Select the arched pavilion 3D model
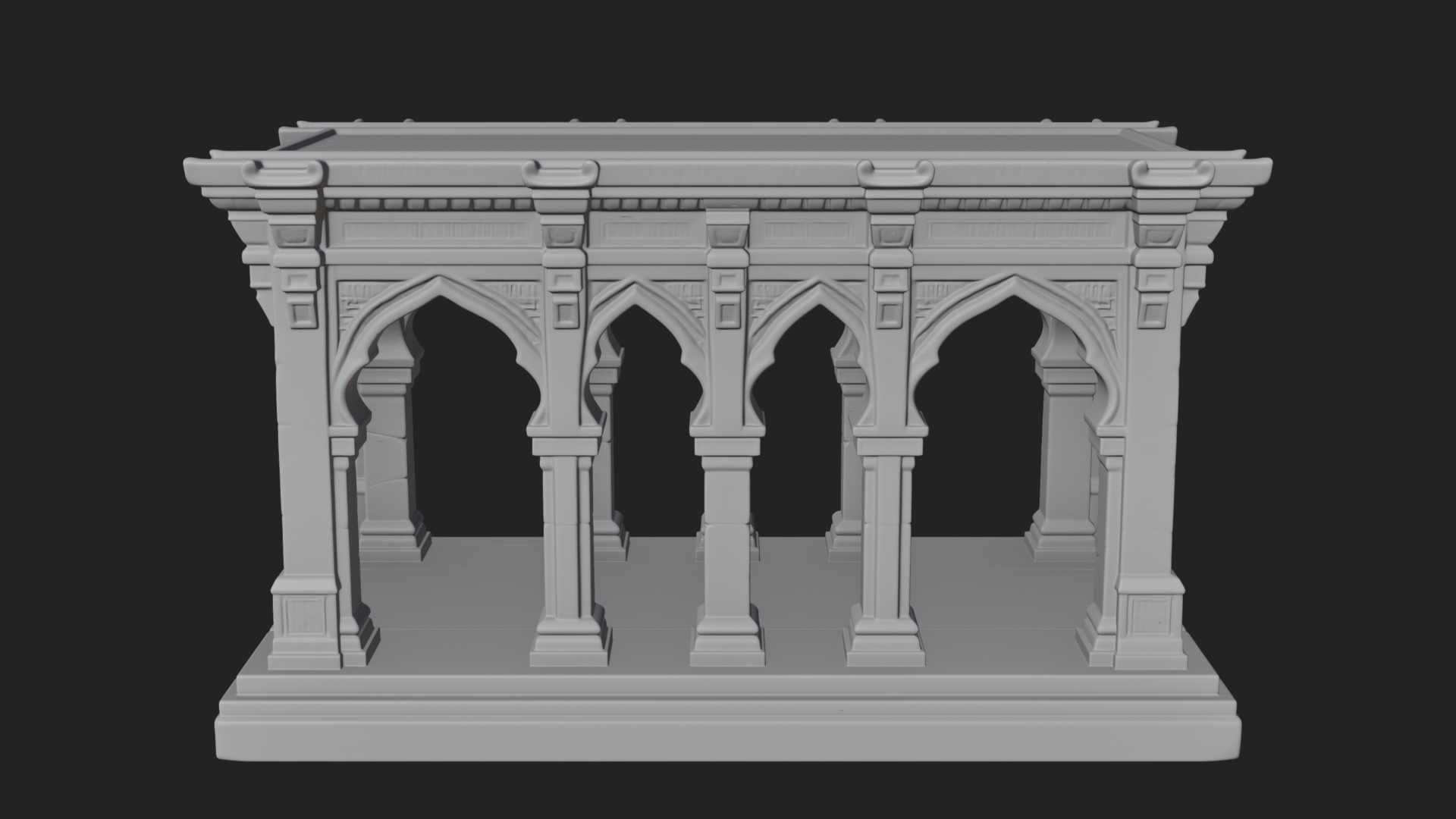Viewport: 1456px width, 819px height. 727,440
